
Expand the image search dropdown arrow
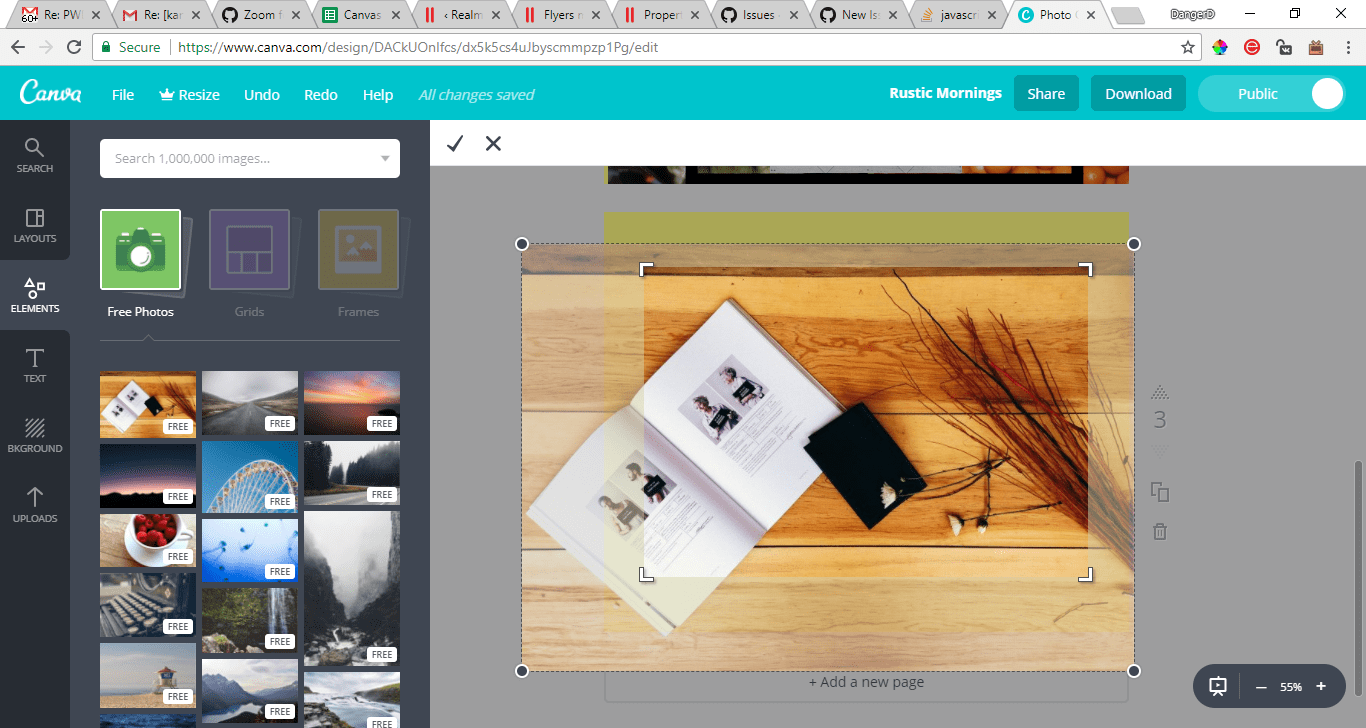(x=385, y=158)
